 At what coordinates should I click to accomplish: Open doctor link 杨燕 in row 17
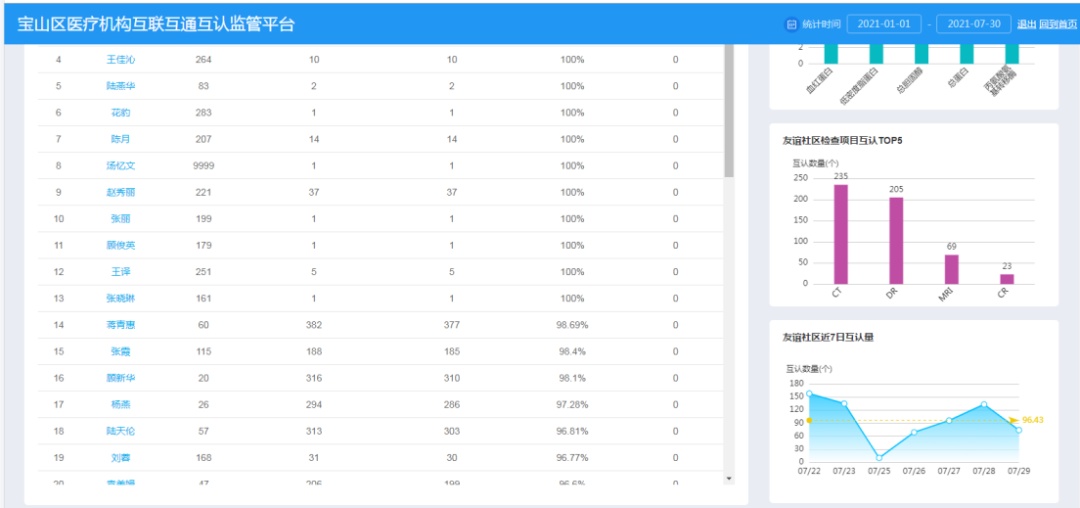pyautogui.click(x=121, y=404)
